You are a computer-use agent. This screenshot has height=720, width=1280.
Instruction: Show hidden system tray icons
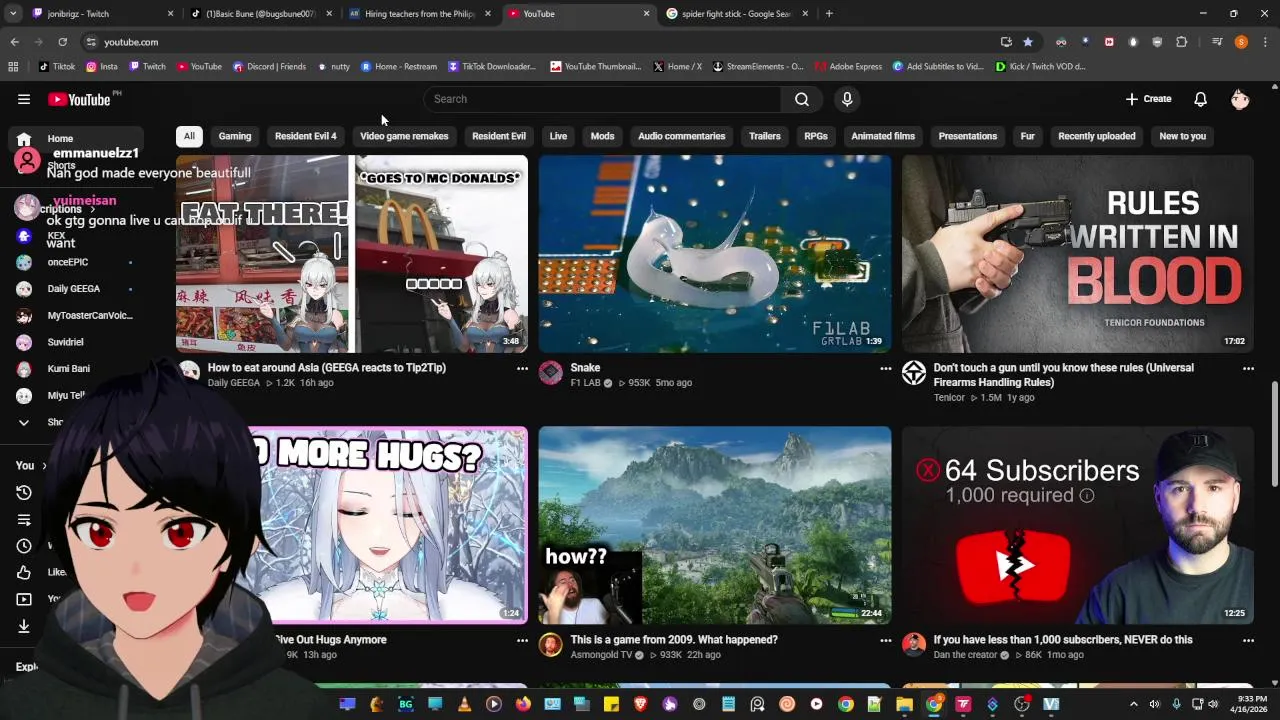tap(1134, 704)
